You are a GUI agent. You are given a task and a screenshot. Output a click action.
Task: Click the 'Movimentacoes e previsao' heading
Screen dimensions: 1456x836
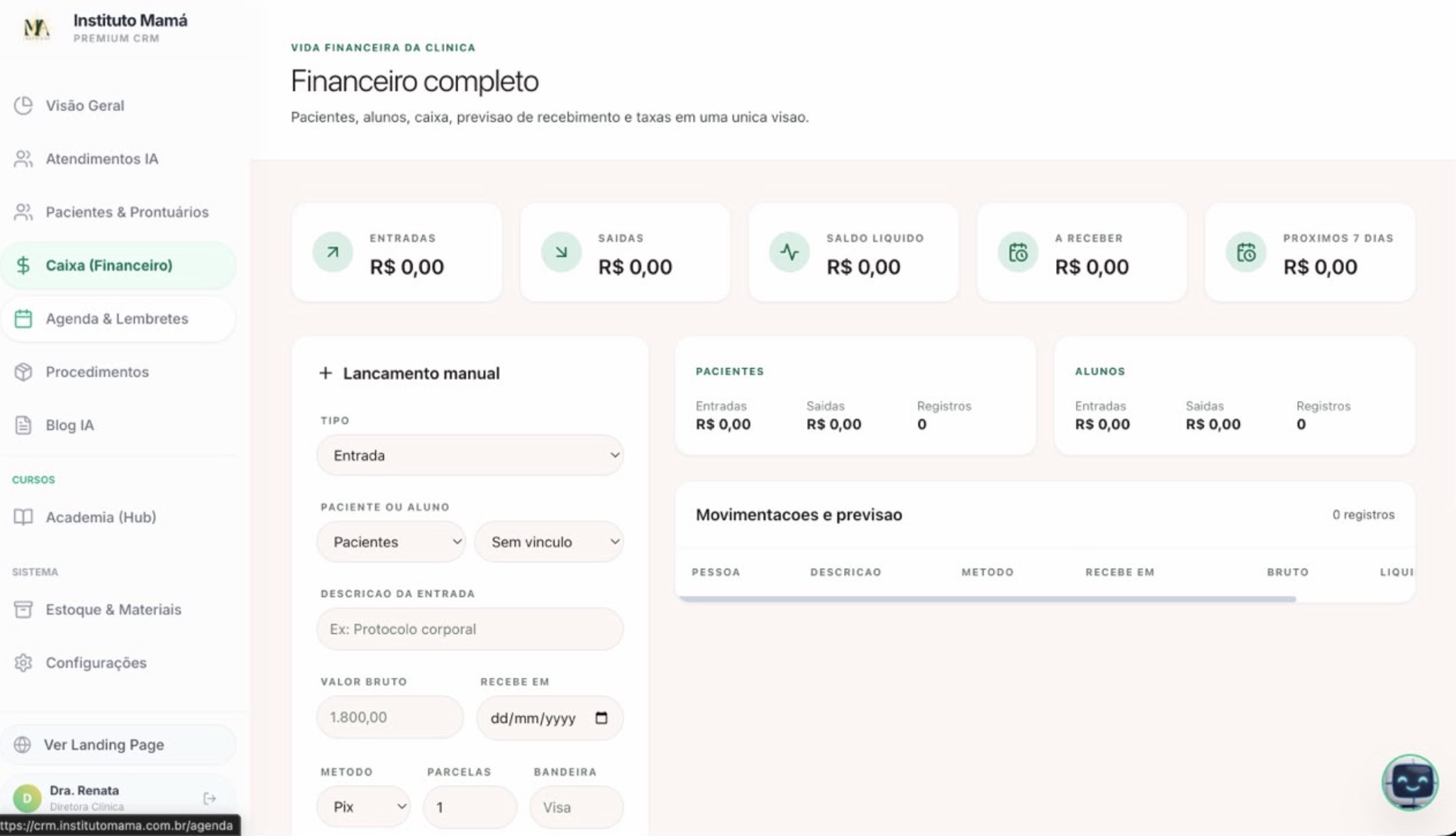(x=799, y=515)
